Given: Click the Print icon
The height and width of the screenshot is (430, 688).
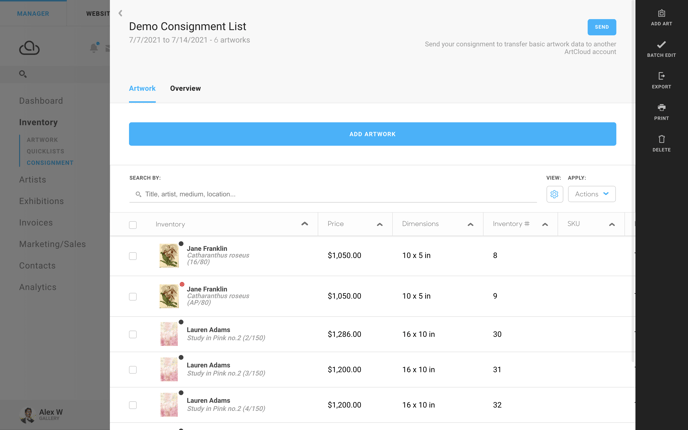Looking at the screenshot, I should pos(661,108).
